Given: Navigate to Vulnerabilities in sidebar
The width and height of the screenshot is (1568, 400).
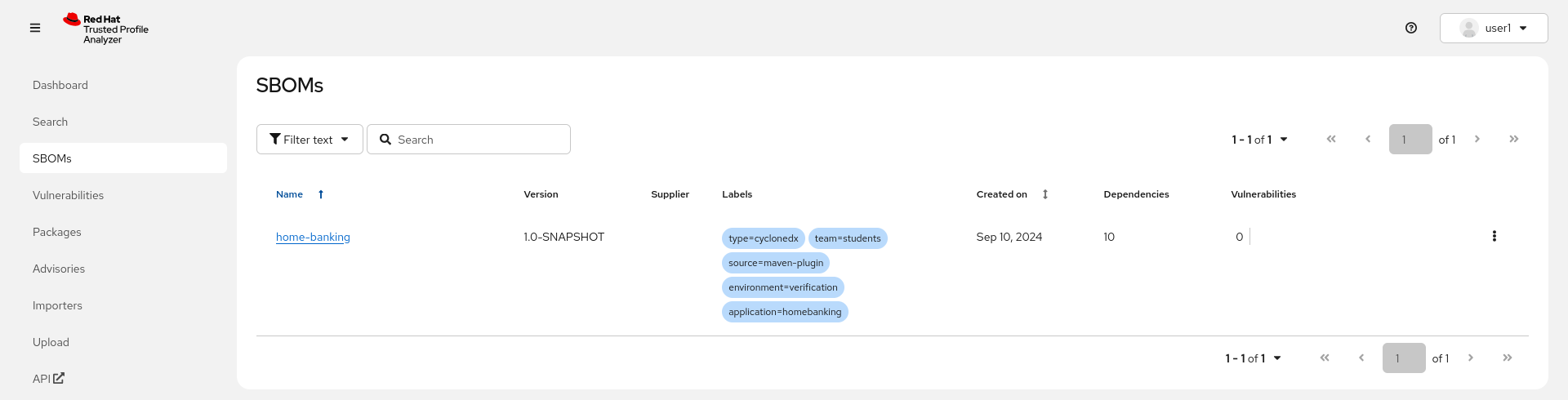Looking at the screenshot, I should [x=69, y=195].
